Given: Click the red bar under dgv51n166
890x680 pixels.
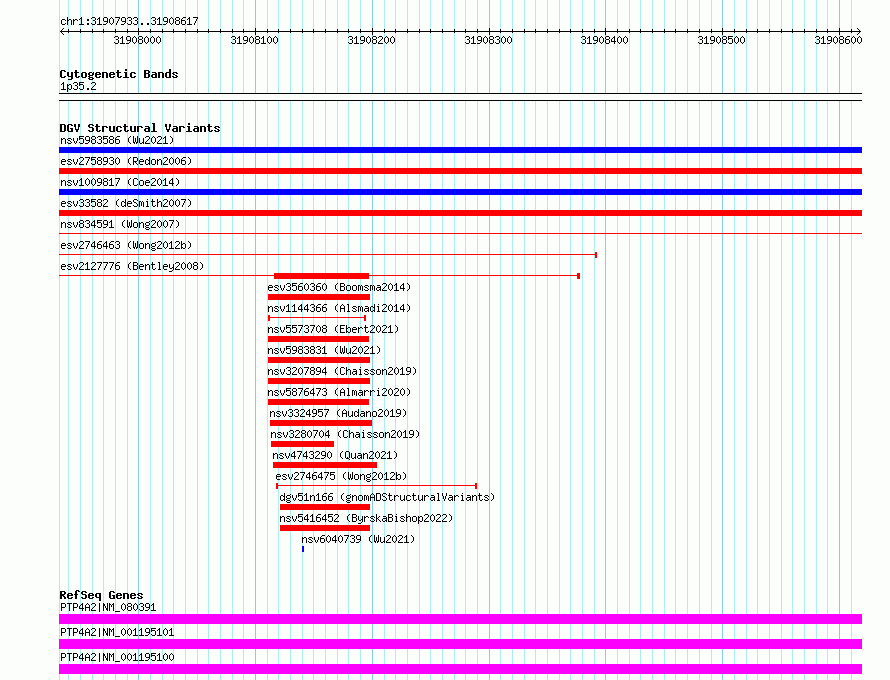Looking at the screenshot, I should click(325, 507).
